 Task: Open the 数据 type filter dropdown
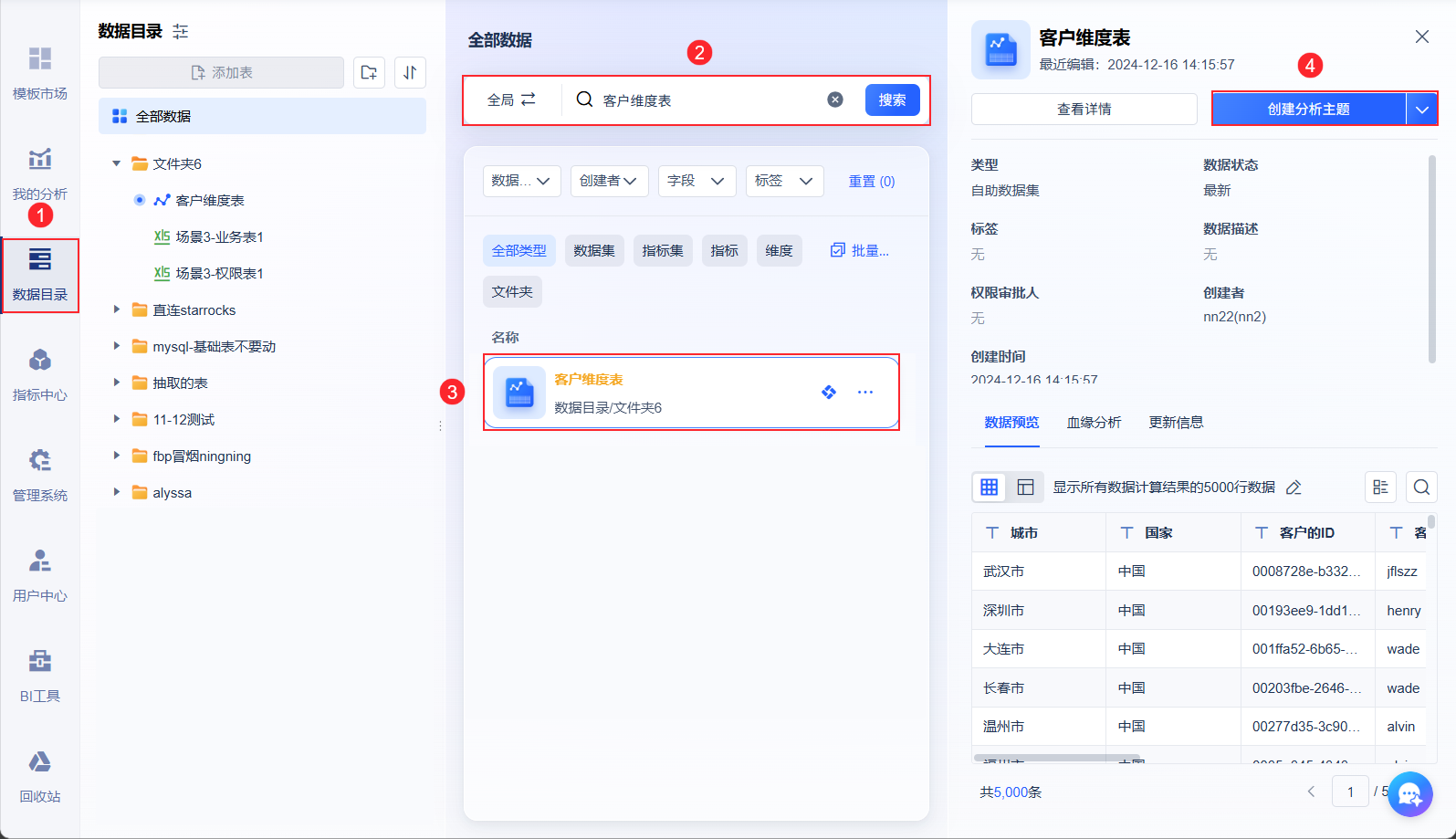click(521, 181)
